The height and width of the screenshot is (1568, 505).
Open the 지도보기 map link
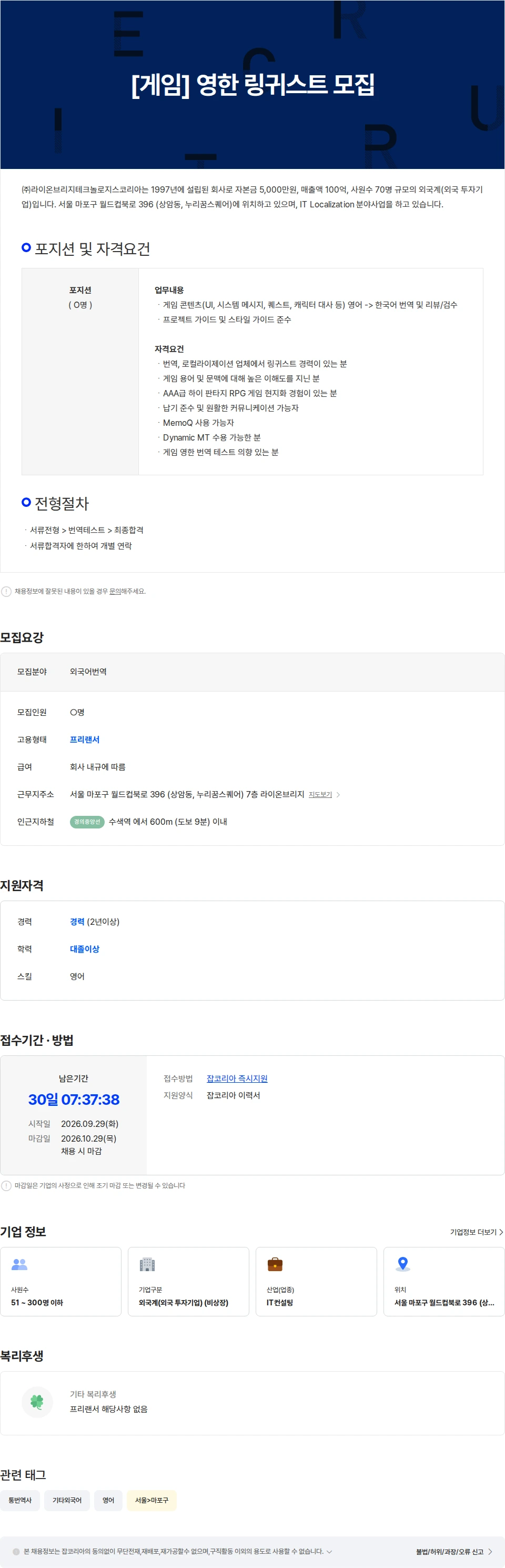click(320, 794)
